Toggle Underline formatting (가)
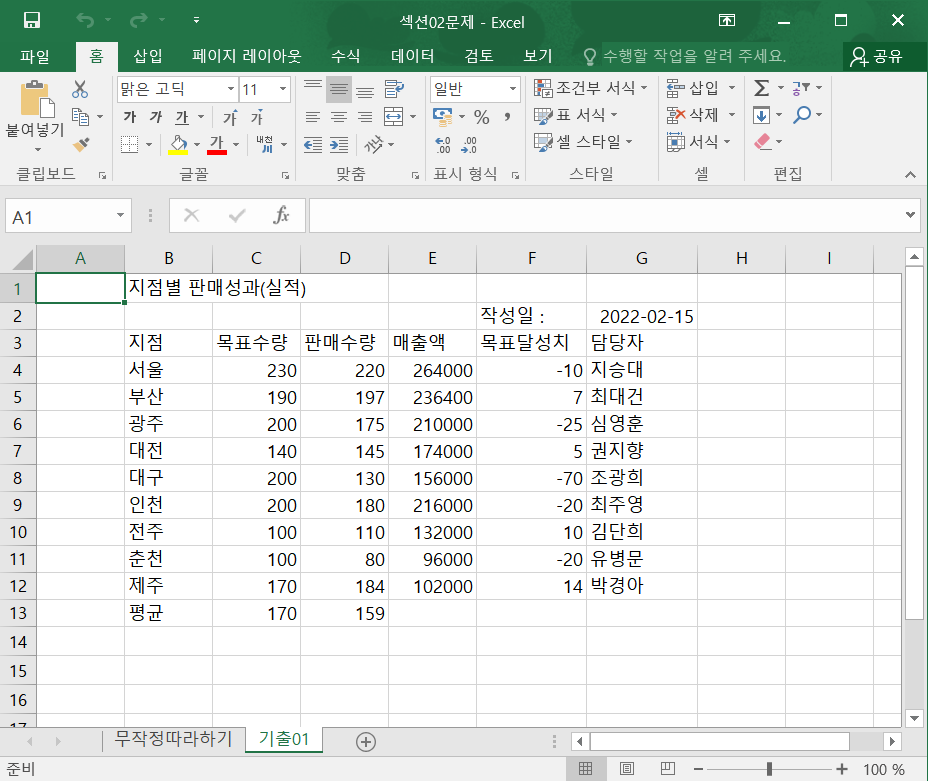928x781 pixels. tap(182, 117)
